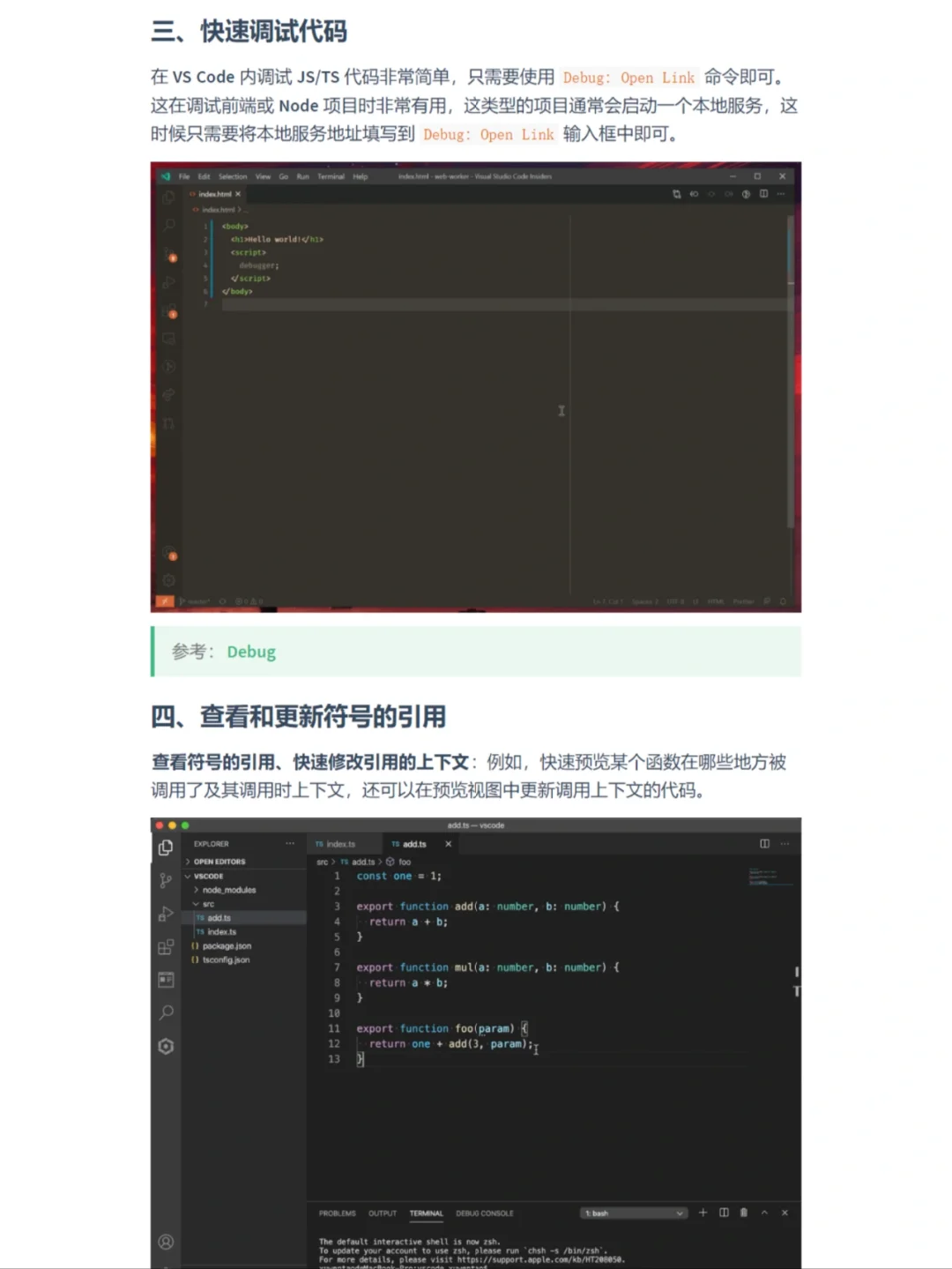Click the Explorer more actions button

pos(288,843)
